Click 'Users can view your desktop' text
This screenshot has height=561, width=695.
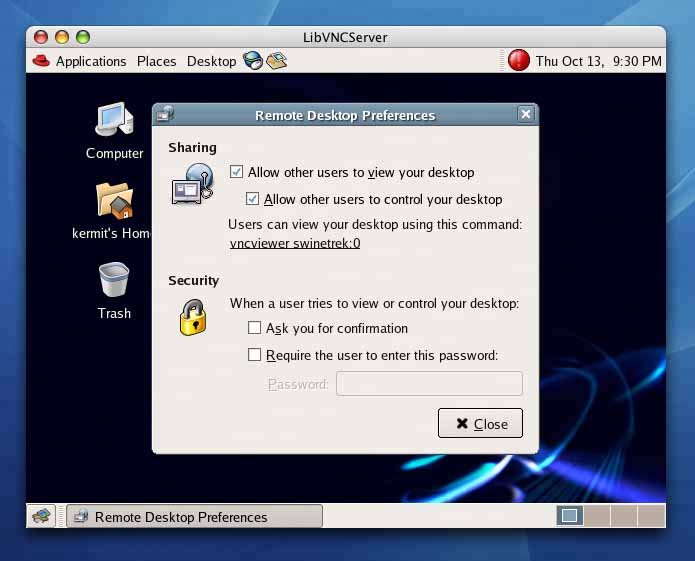click(x=375, y=225)
